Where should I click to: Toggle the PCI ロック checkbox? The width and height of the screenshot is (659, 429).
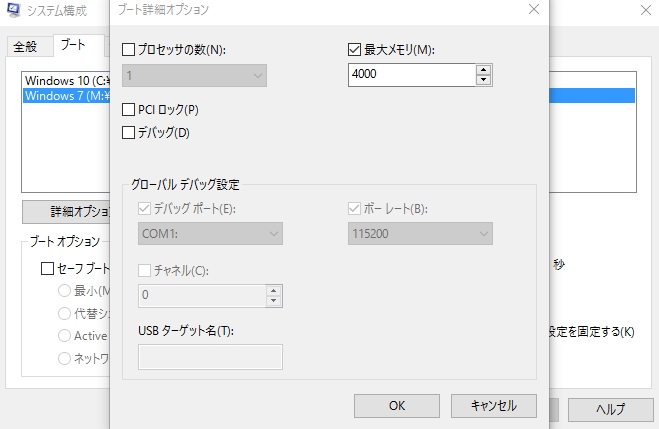coord(128,109)
